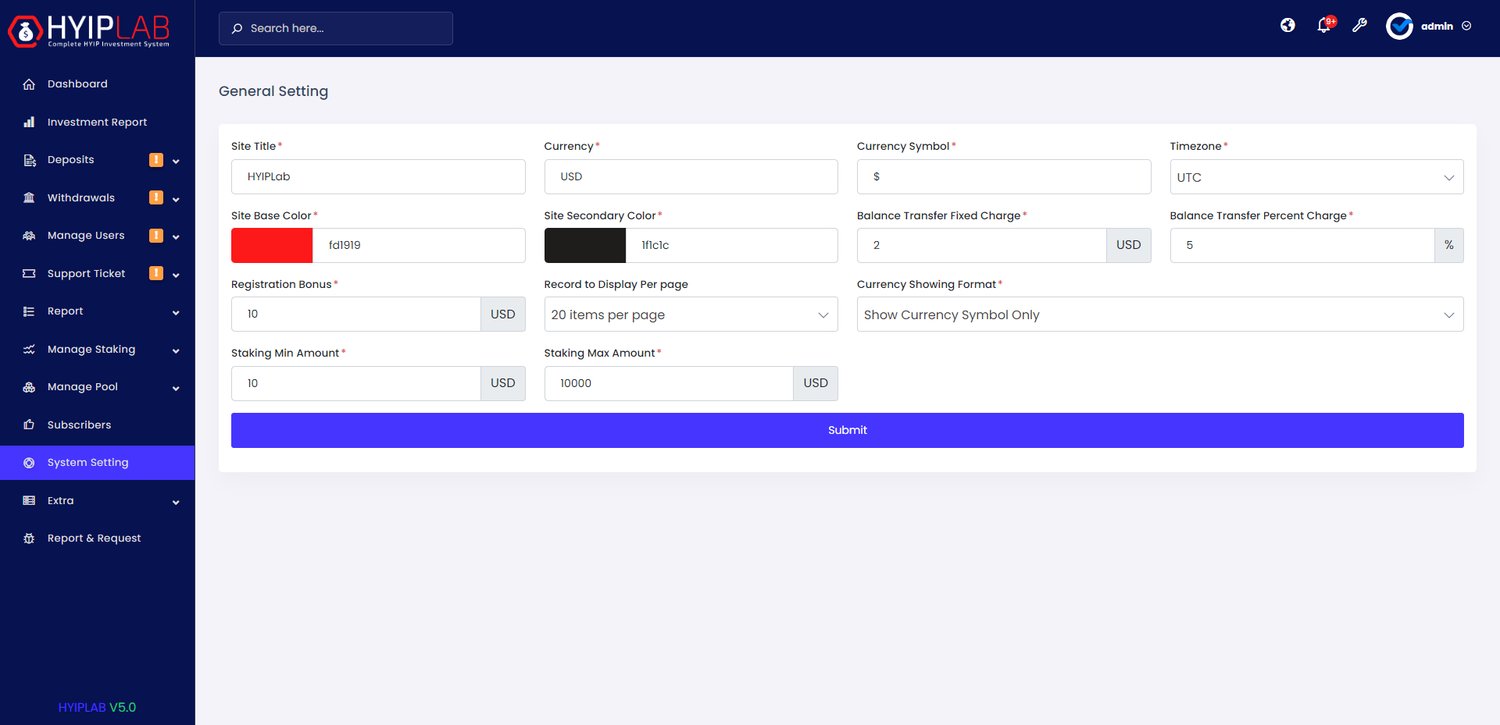Select System Setting in the sidebar
This screenshot has width=1500, height=725.
97,463
